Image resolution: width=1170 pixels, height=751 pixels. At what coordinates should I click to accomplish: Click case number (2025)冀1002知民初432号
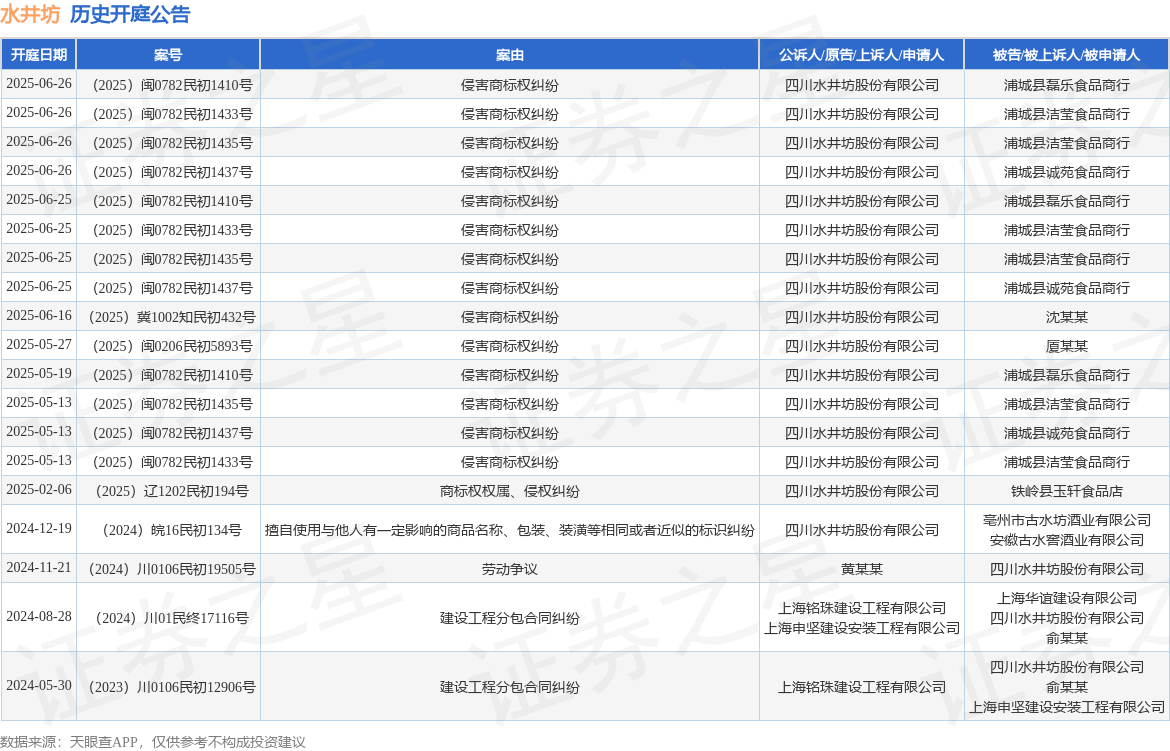[171, 317]
